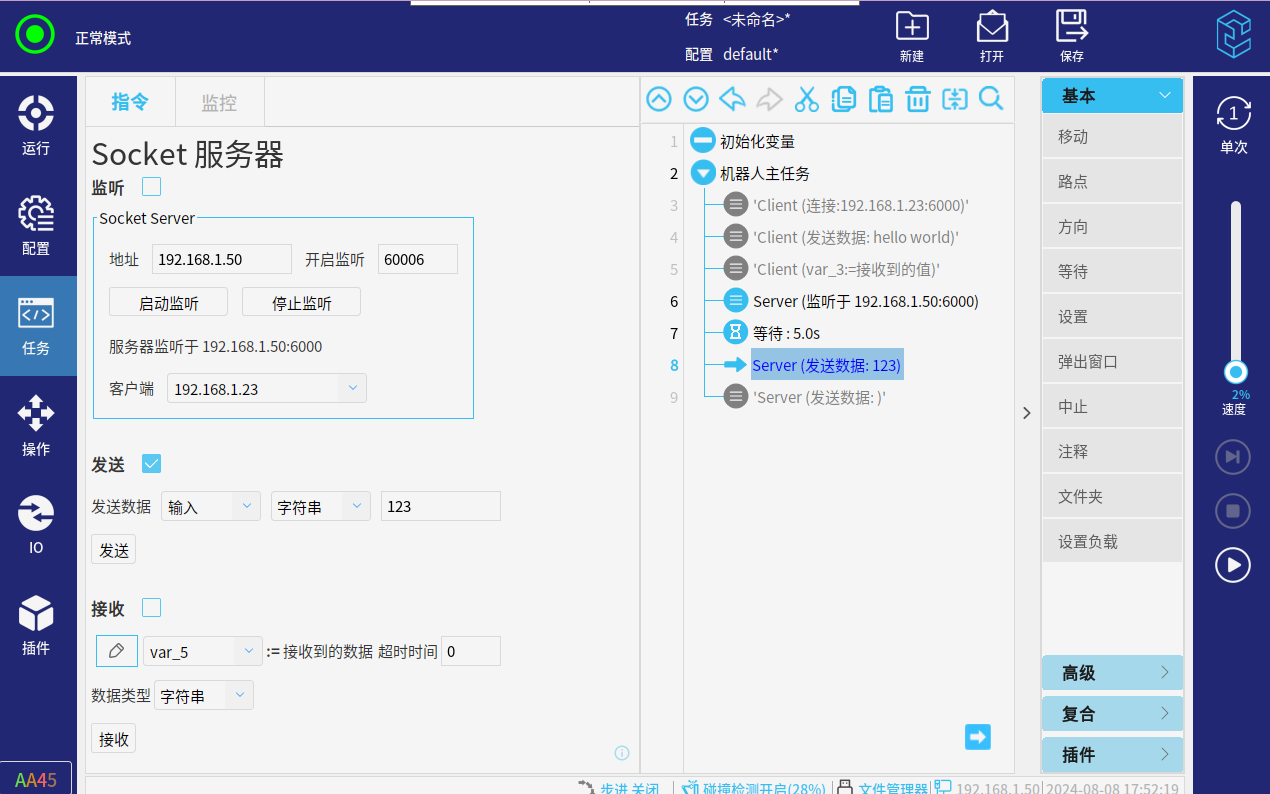This screenshot has height=794, width=1270.
Task: Click the paste clipboard icon in toolbar
Action: point(880,99)
